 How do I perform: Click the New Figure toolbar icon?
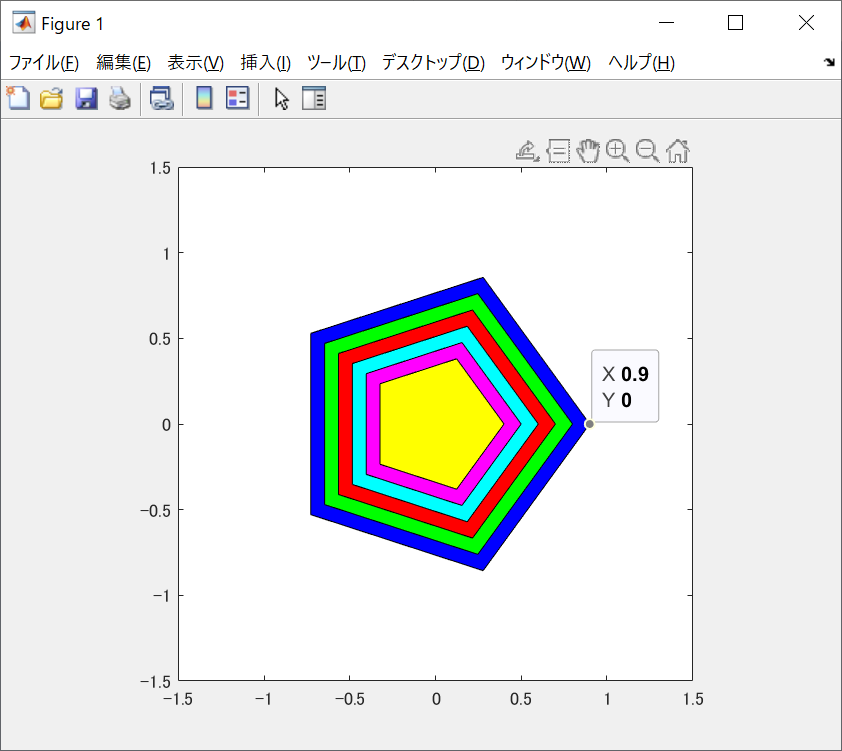(18, 98)
